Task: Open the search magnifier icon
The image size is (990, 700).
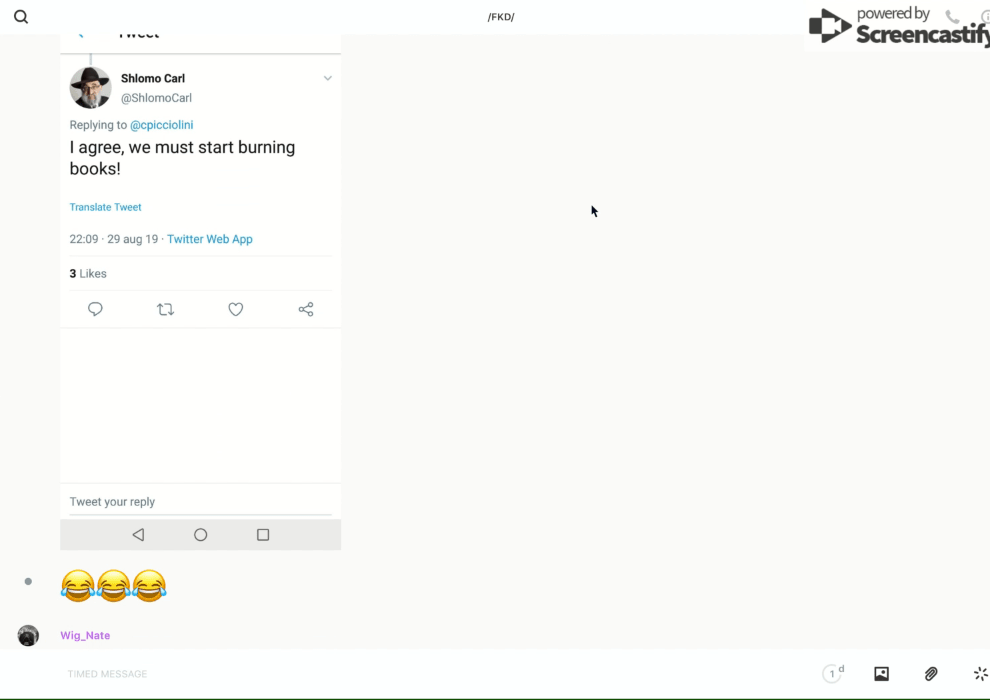Action: pyautogui.click(x=21, y=17)
